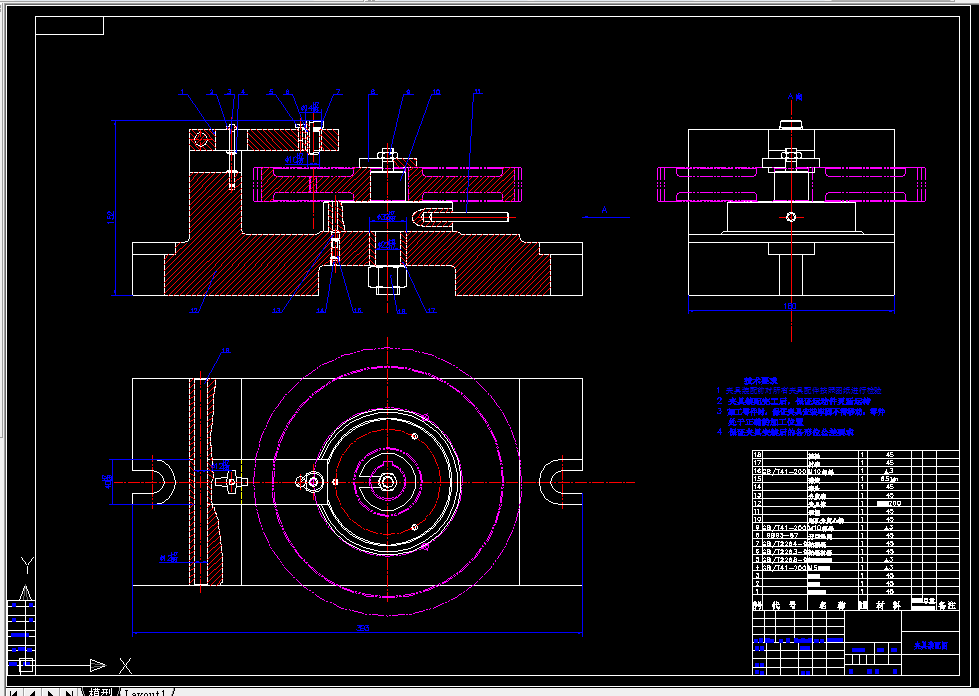Select the 8883—87 code cell in row 8

[x=784, y=536]
